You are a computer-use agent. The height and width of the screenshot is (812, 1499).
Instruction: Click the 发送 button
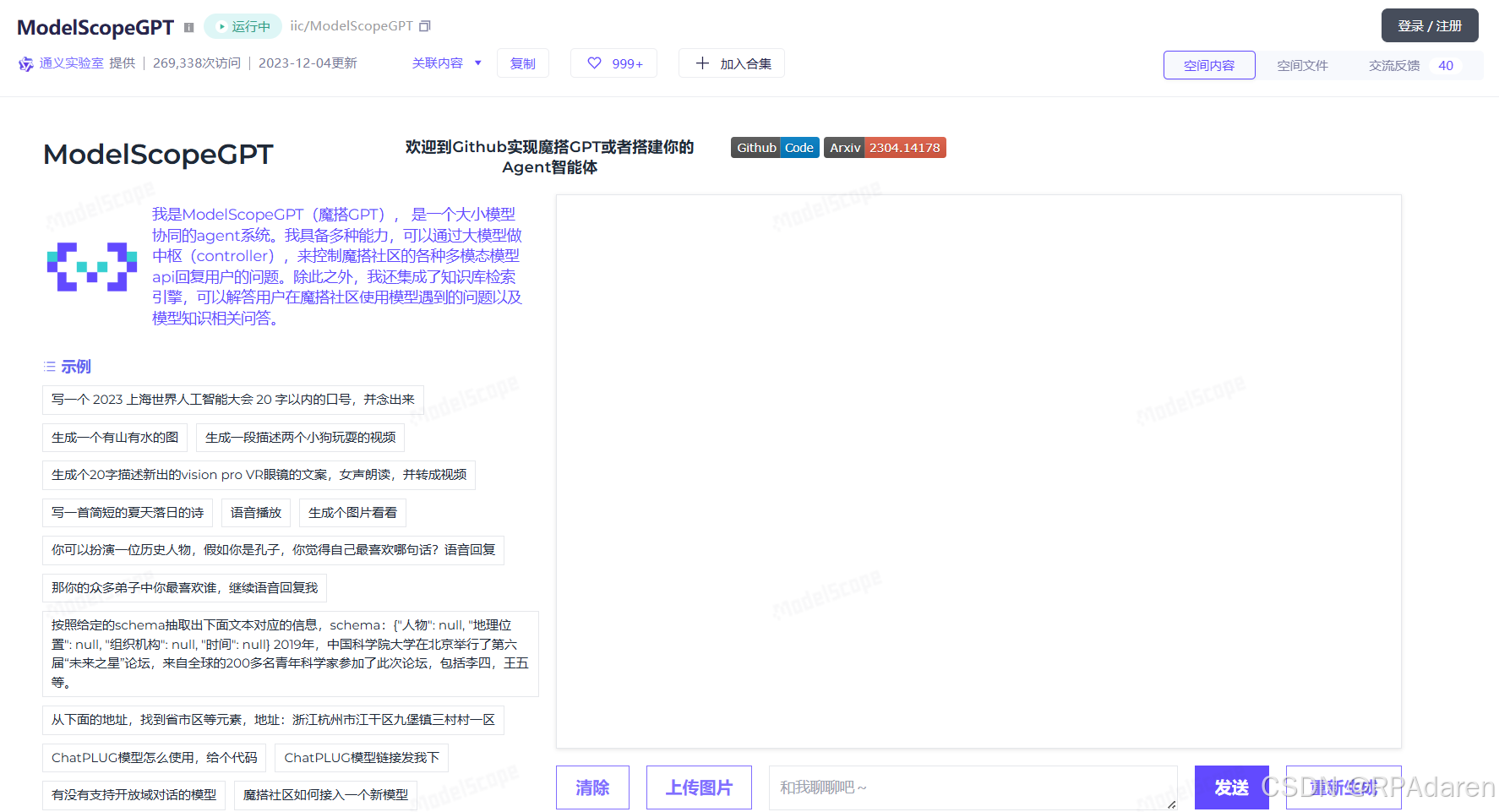point(1232,787)
